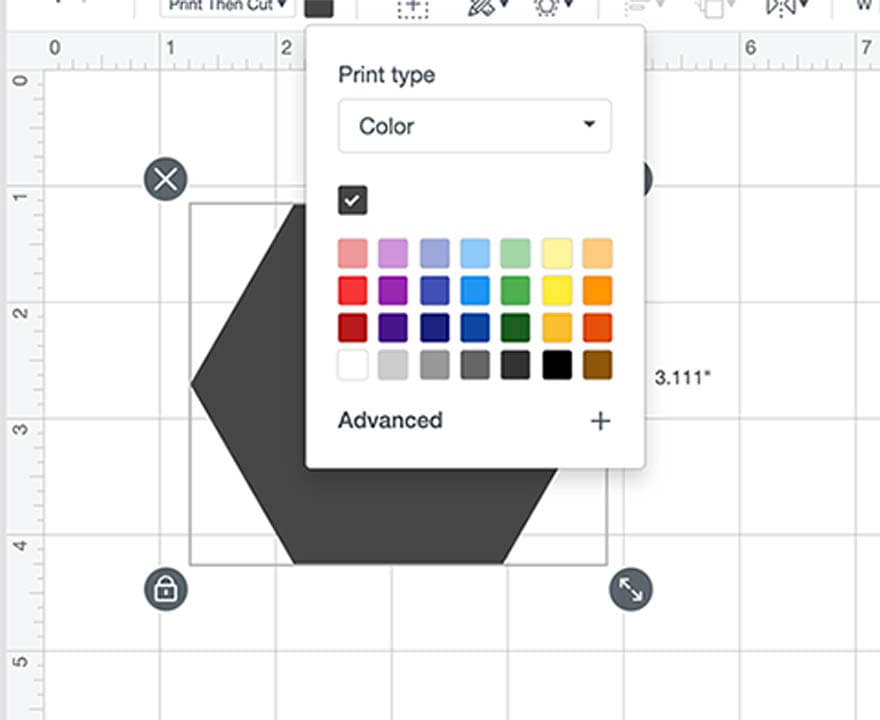Open the Print type Color dropdown
880x720 pixels.
coord(474,126)
